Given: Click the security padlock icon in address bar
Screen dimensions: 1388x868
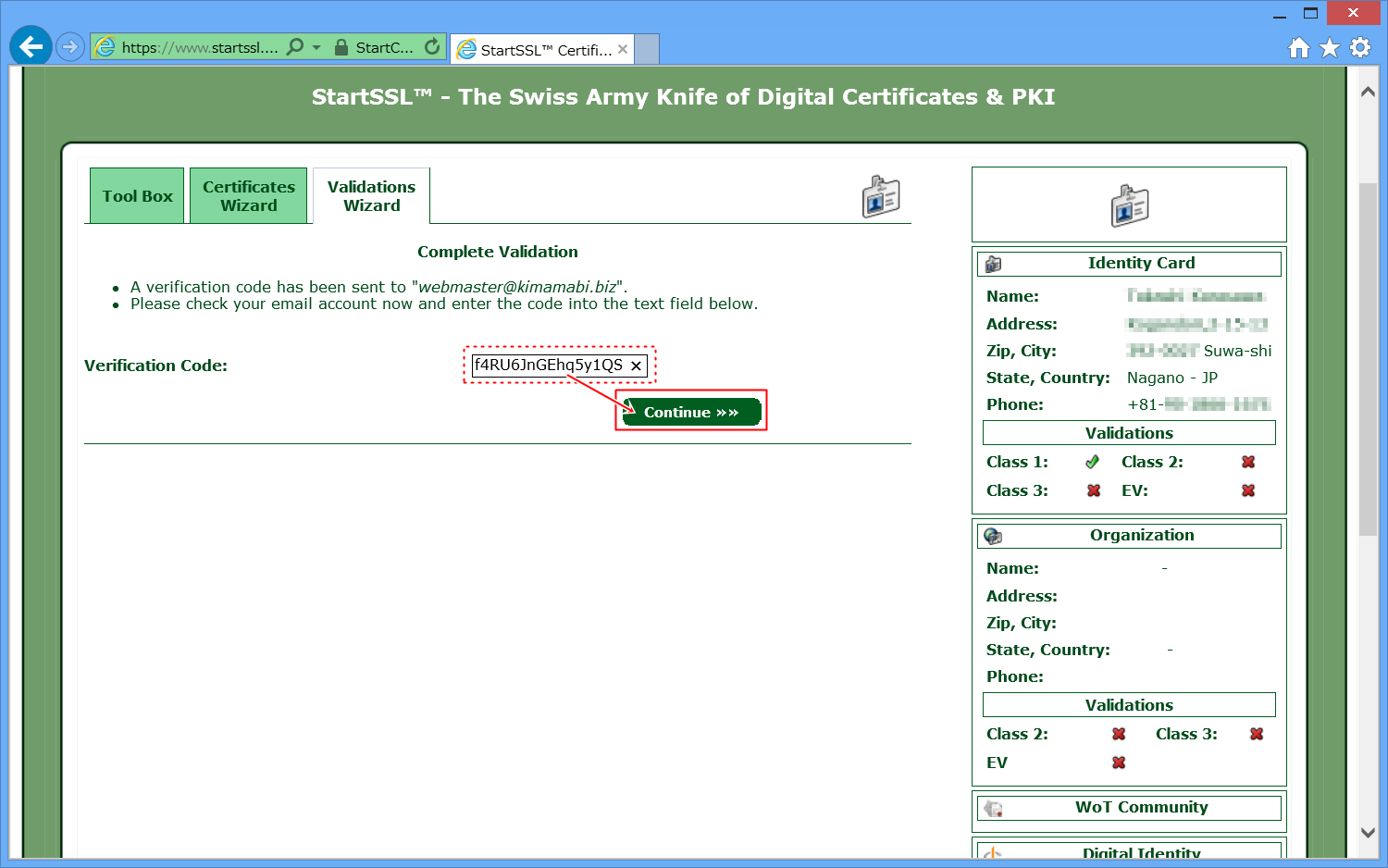Looking at the screenshot, I should [x=341, y=47].
